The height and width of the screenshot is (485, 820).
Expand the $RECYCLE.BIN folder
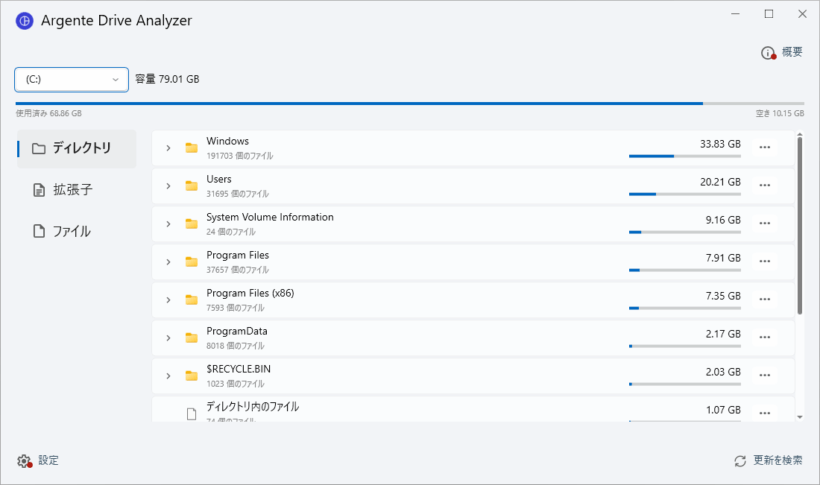168,376
